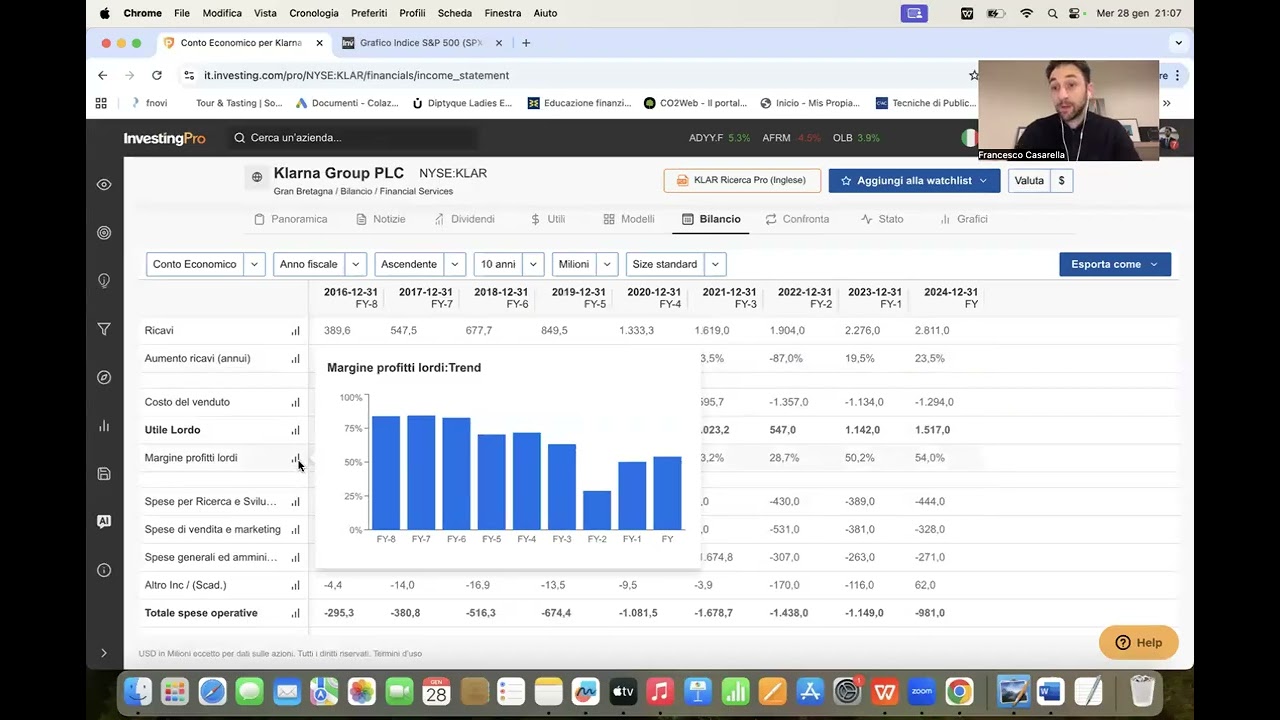Expand the left sidebar with the arrow
The image size is (1280, 720).
pyautogui.click(x=104, y=653)
